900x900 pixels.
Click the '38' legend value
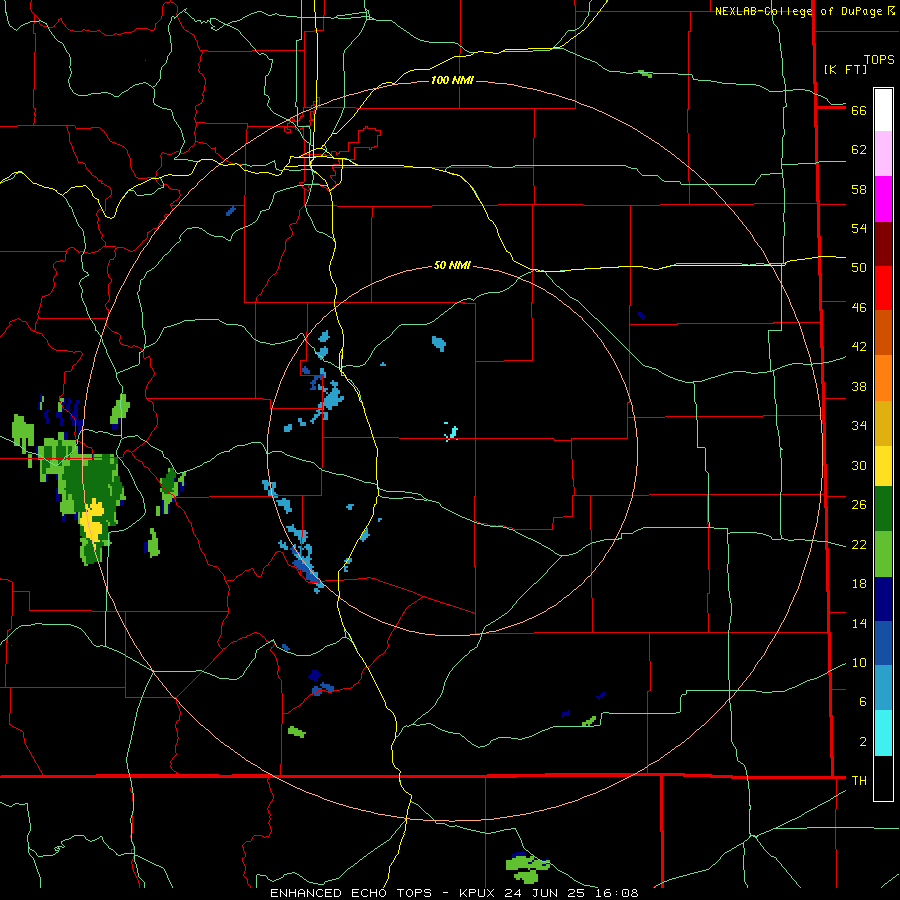click(859, 386)
